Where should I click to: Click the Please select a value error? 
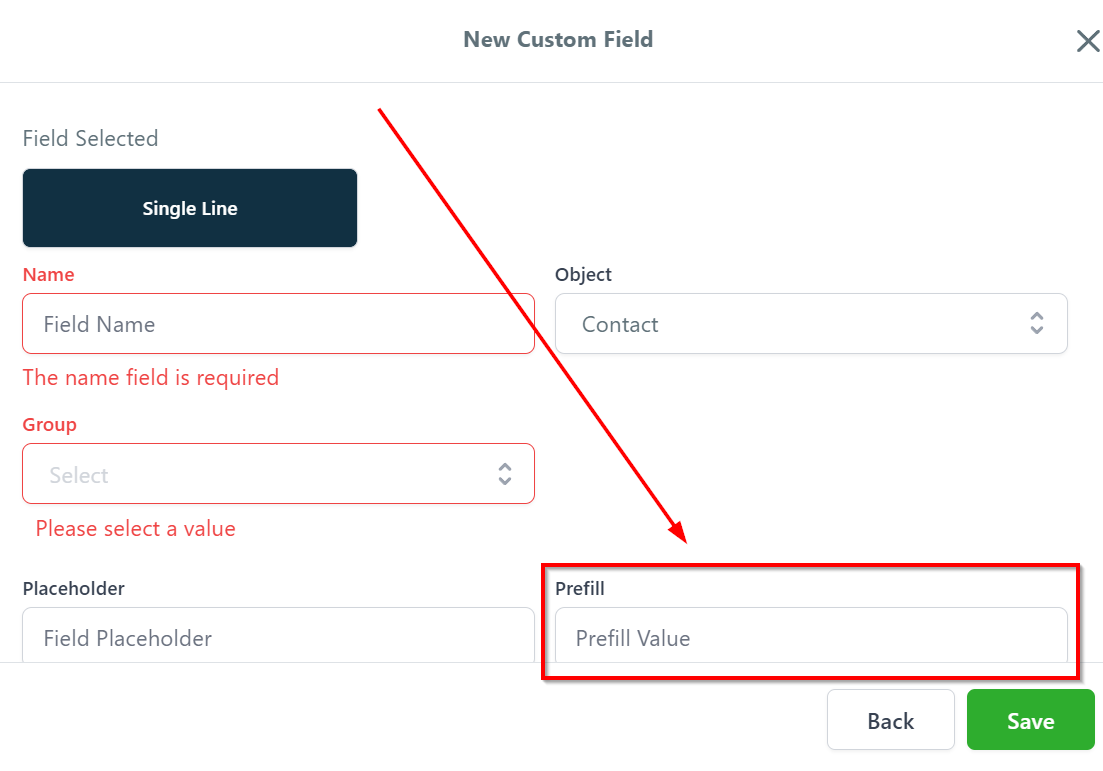[x=135, y=529]
